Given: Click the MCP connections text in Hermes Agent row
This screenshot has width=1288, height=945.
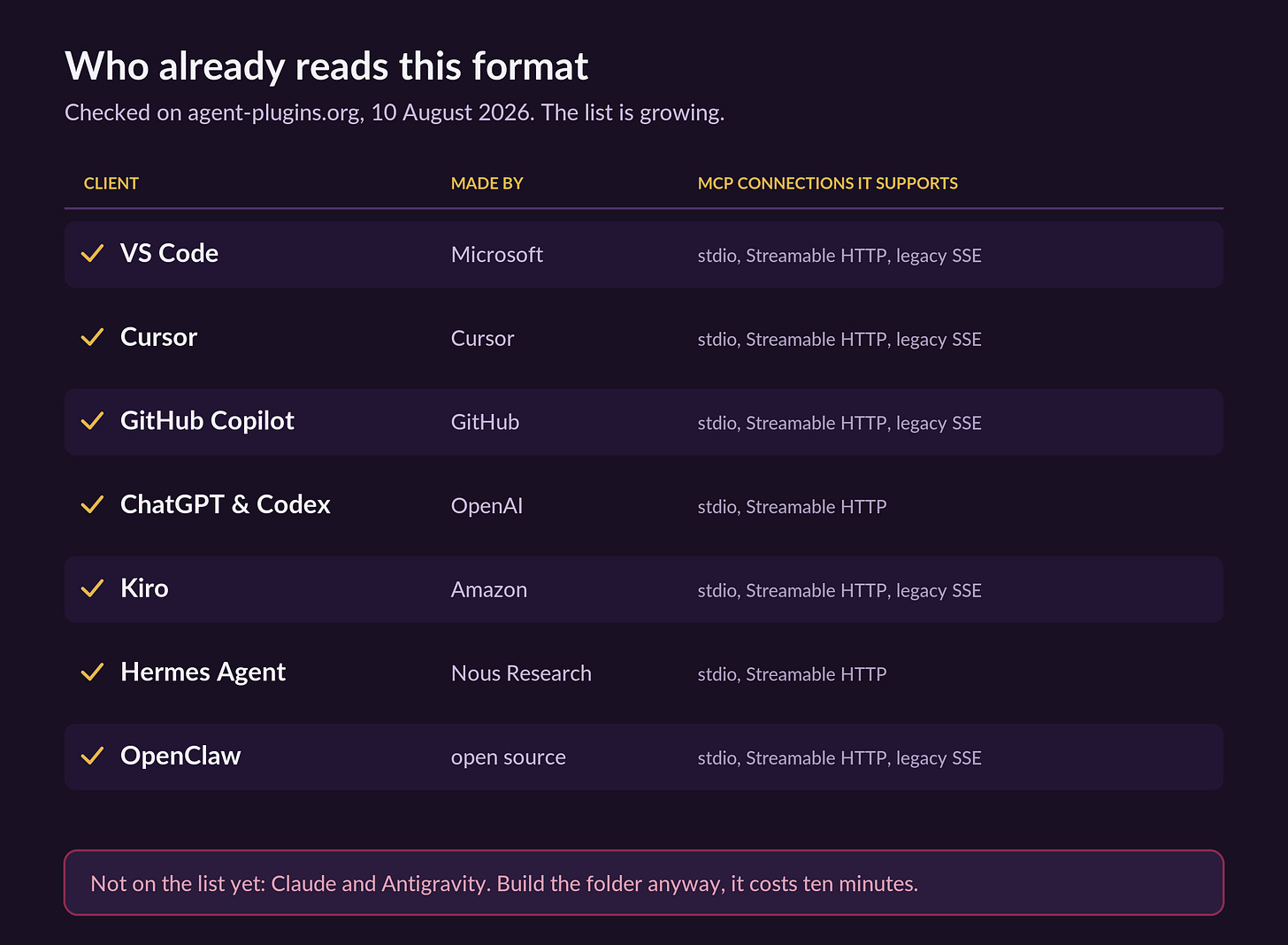Looking at the screenshot, I should pyautogui.click(x=792, y=674).
